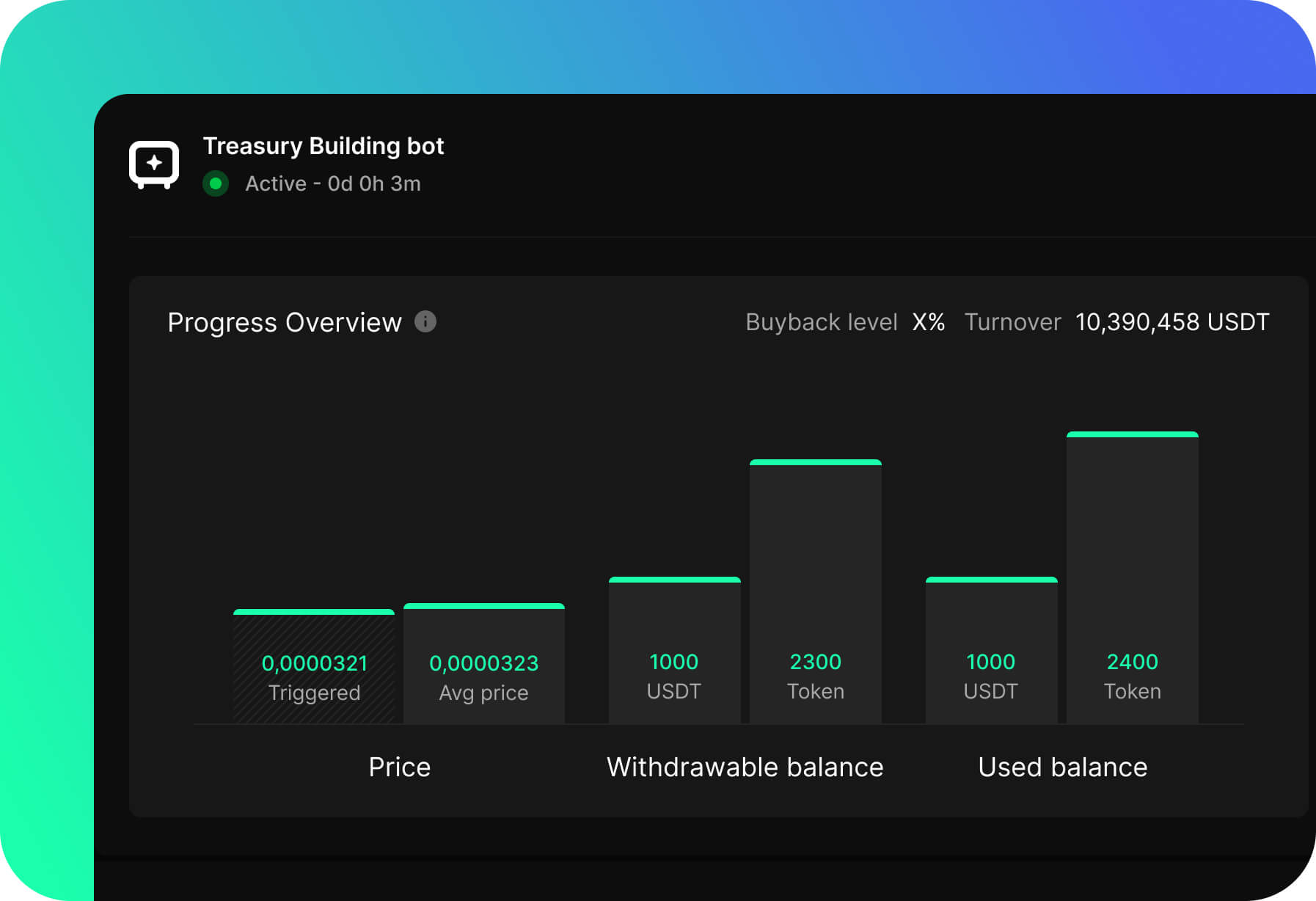Click the Active - 0d 0h 3m status text

(332, 184)
